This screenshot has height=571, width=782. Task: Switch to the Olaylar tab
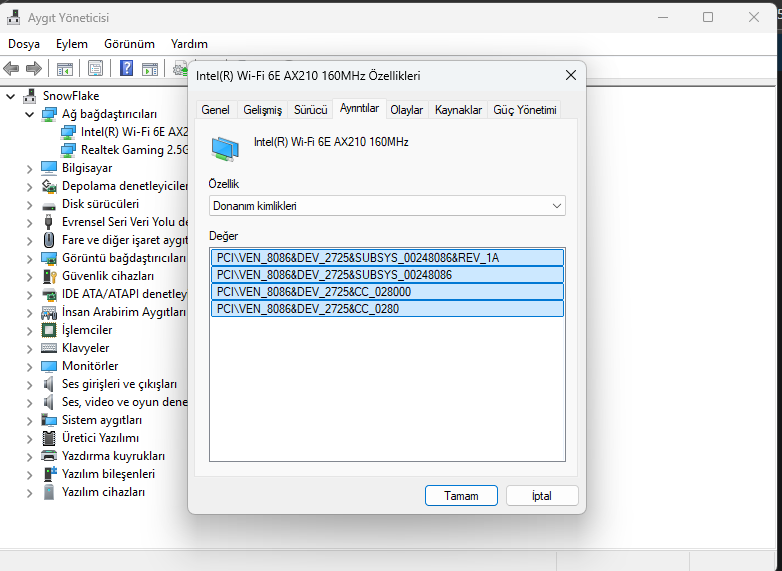(x=406, y=110)
